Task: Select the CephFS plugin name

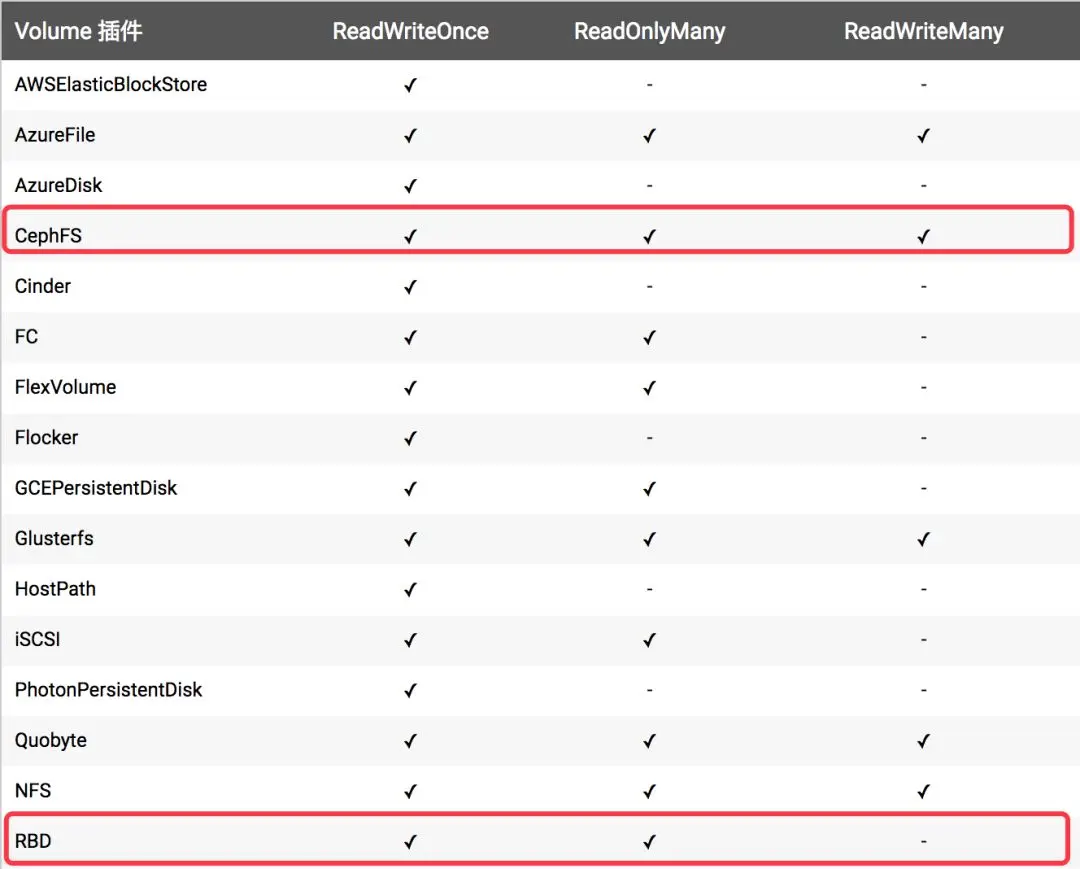Action: (48, 235)
